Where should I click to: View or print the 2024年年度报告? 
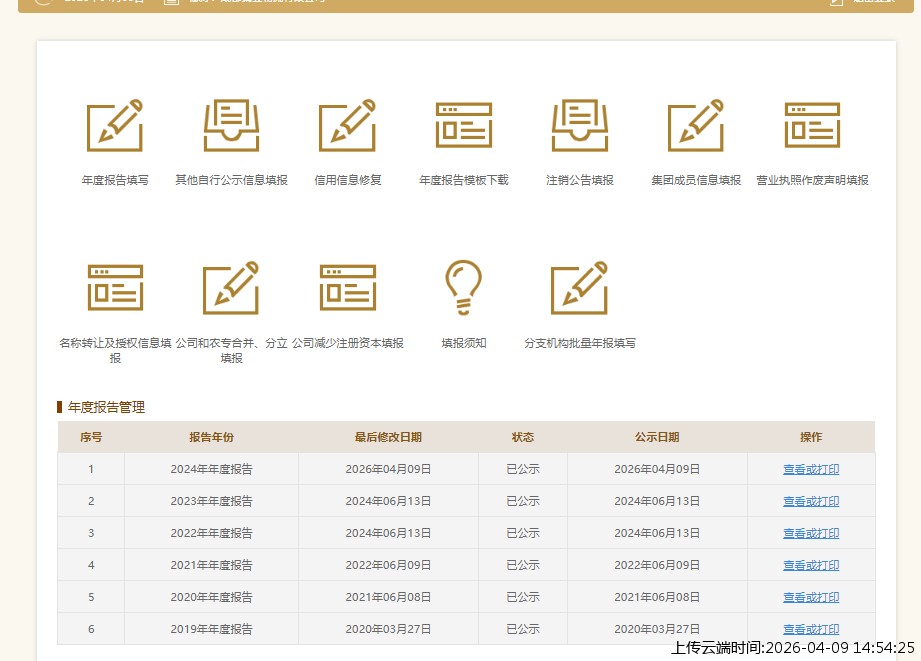point(811,469)
